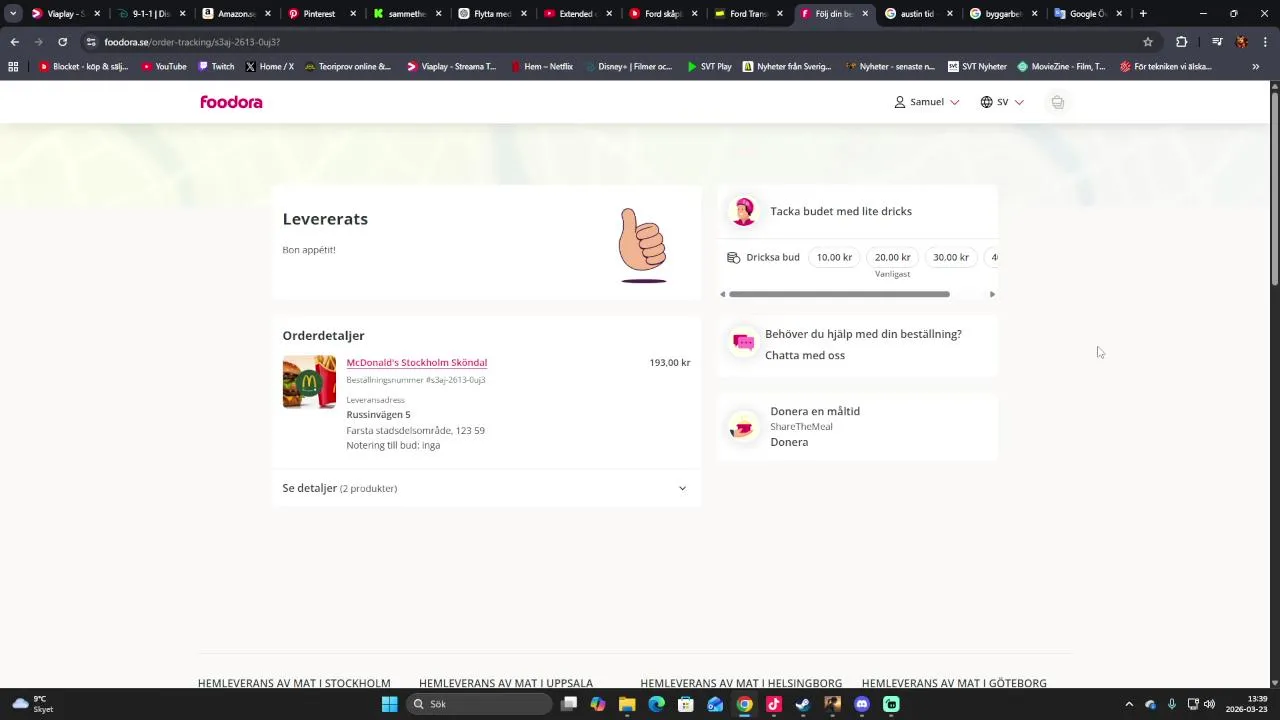Screen dimensions: 1280x720
Task: Click the address bar URL field
Action: point(610,42)
